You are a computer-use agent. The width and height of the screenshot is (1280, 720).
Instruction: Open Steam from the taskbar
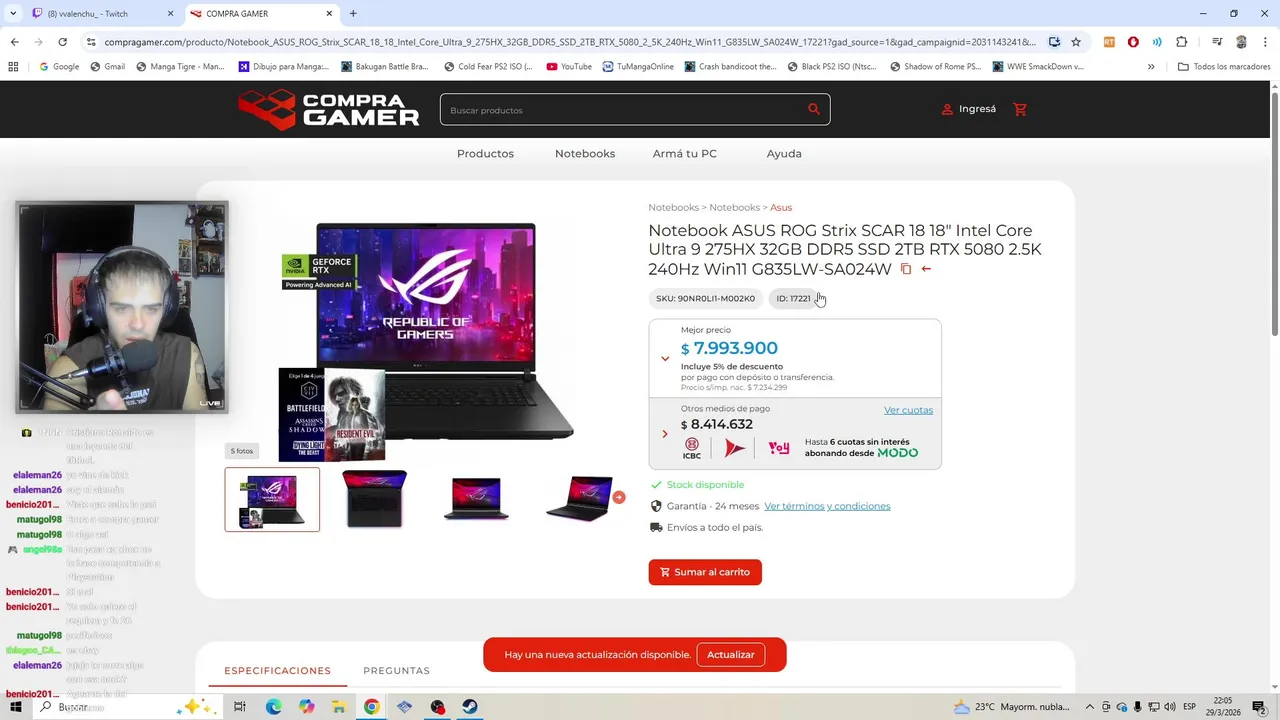click(470, 707)
